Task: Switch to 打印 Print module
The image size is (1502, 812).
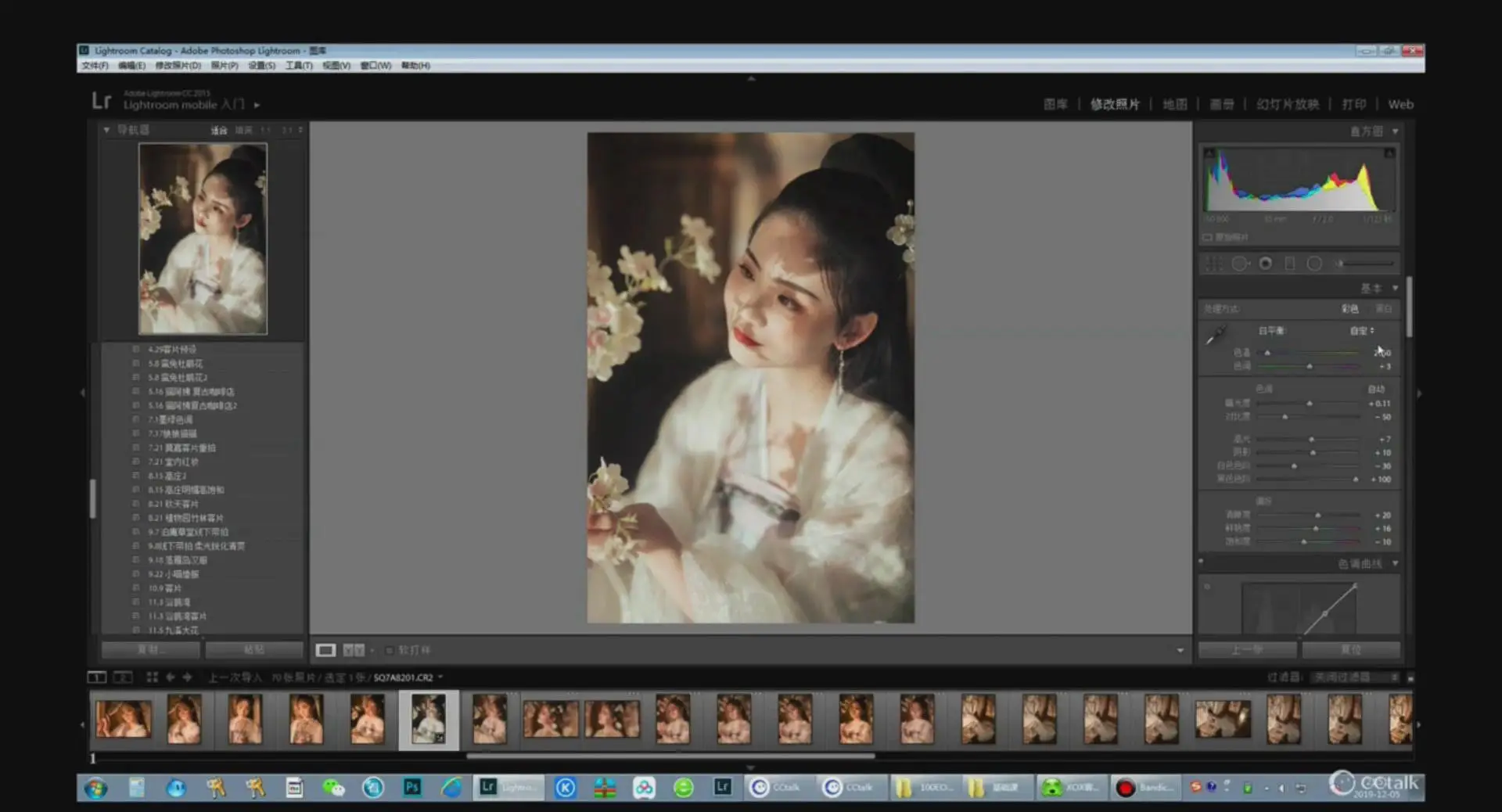Action: click(x=1354, y=104)
